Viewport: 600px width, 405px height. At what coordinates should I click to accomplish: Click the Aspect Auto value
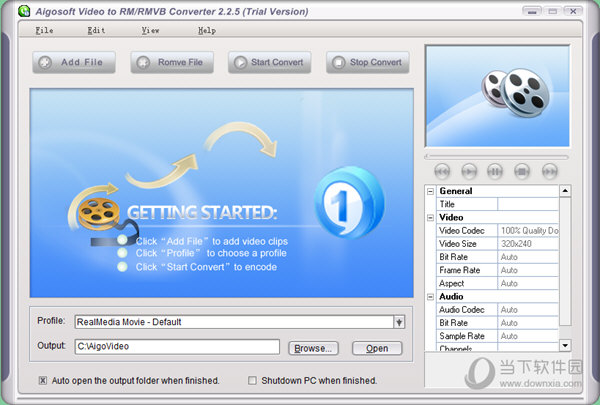[x=528, y=283]
